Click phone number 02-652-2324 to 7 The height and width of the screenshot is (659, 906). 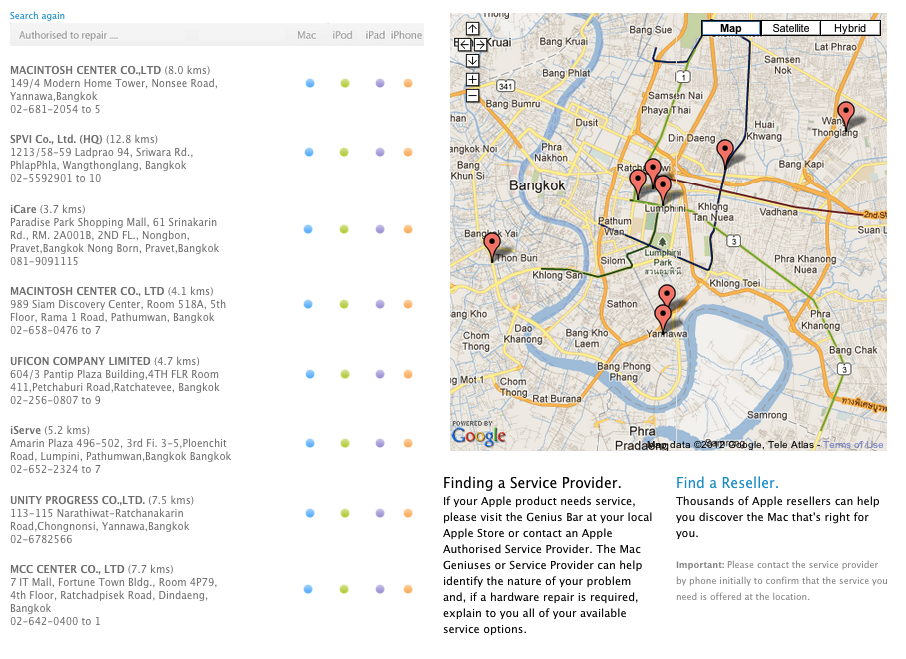pos(55,470)
